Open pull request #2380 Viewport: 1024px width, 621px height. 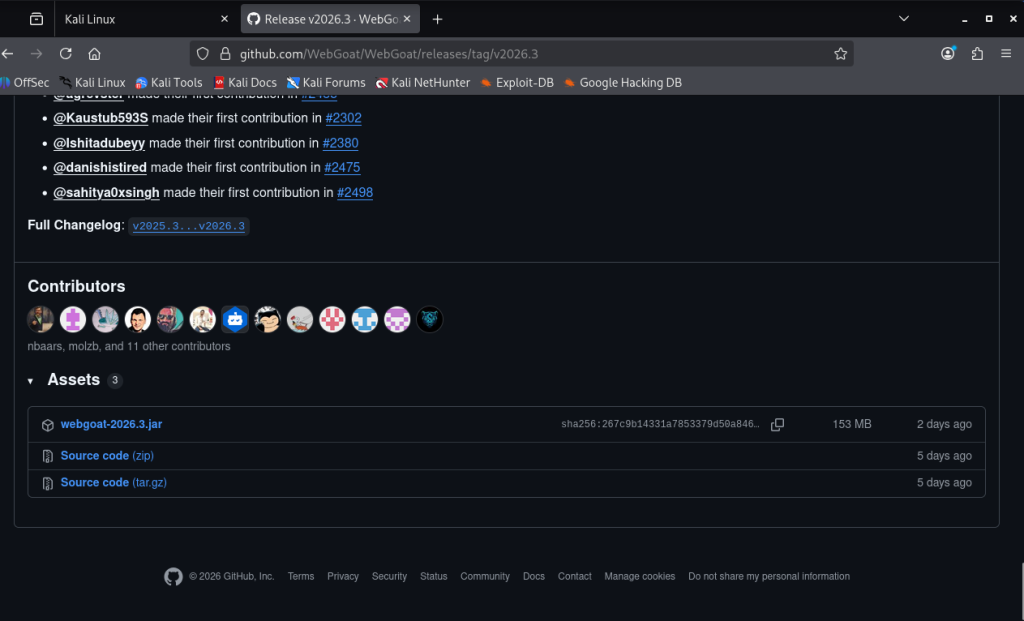click(x=340, y=143)
